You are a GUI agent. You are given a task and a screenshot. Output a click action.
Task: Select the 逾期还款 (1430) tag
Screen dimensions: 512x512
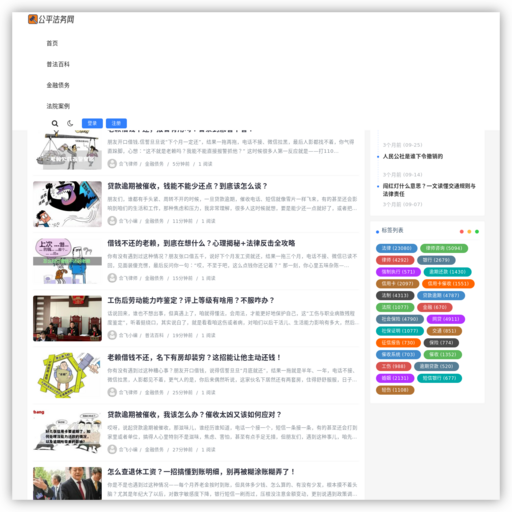(447, 272)
